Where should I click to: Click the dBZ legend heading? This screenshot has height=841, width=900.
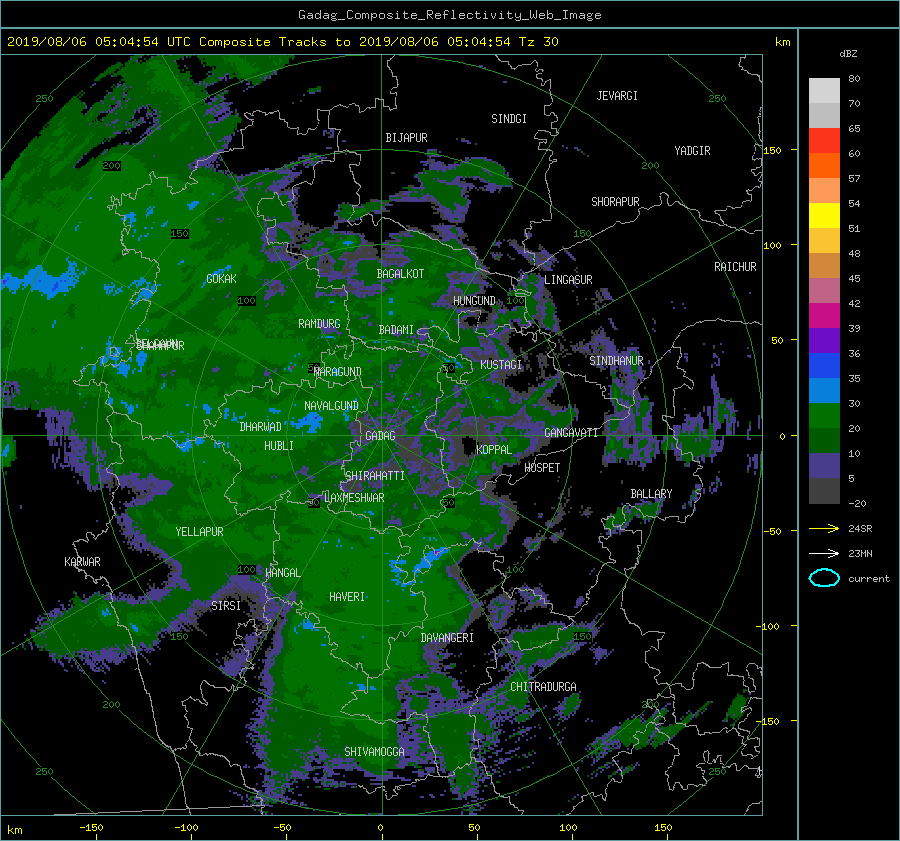point(848,54)
